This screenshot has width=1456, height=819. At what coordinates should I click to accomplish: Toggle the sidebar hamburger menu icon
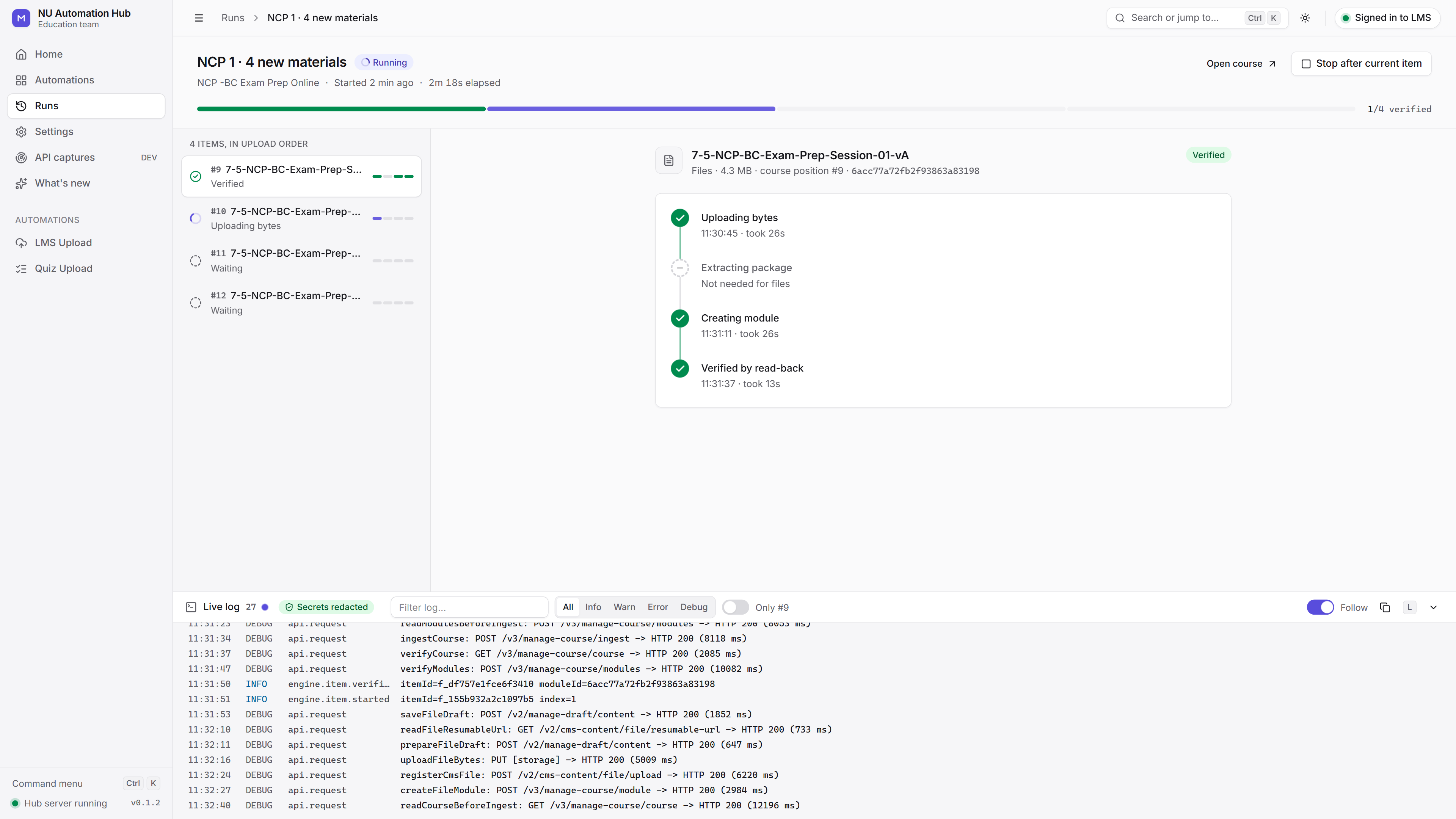[x=199, y=18]
